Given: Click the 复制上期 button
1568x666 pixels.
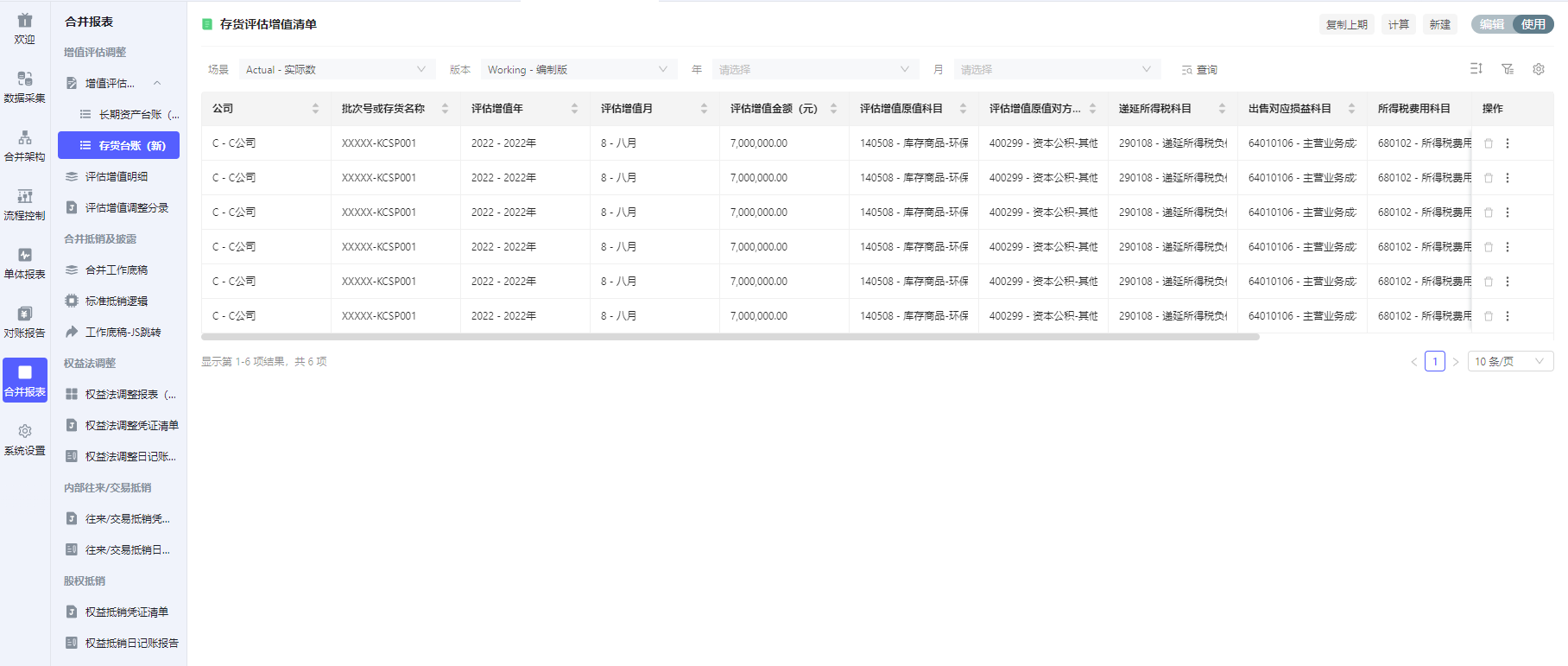Looking at the screenshot, I should pyautogui.click(x=1347, y=24).
